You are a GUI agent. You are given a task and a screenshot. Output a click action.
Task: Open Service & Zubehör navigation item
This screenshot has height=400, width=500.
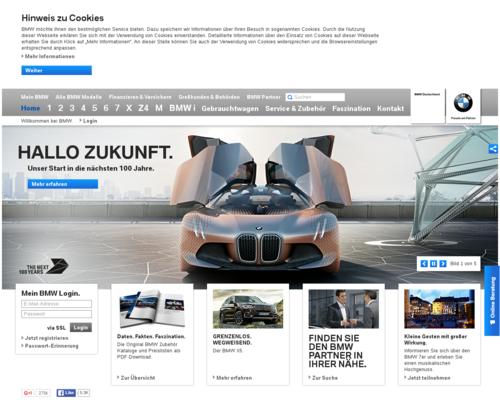coord(295,109)
